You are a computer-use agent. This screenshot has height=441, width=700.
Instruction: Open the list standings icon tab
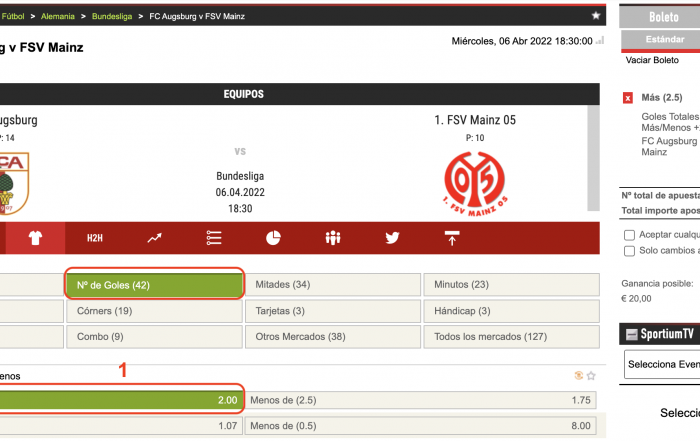point(214,238)
